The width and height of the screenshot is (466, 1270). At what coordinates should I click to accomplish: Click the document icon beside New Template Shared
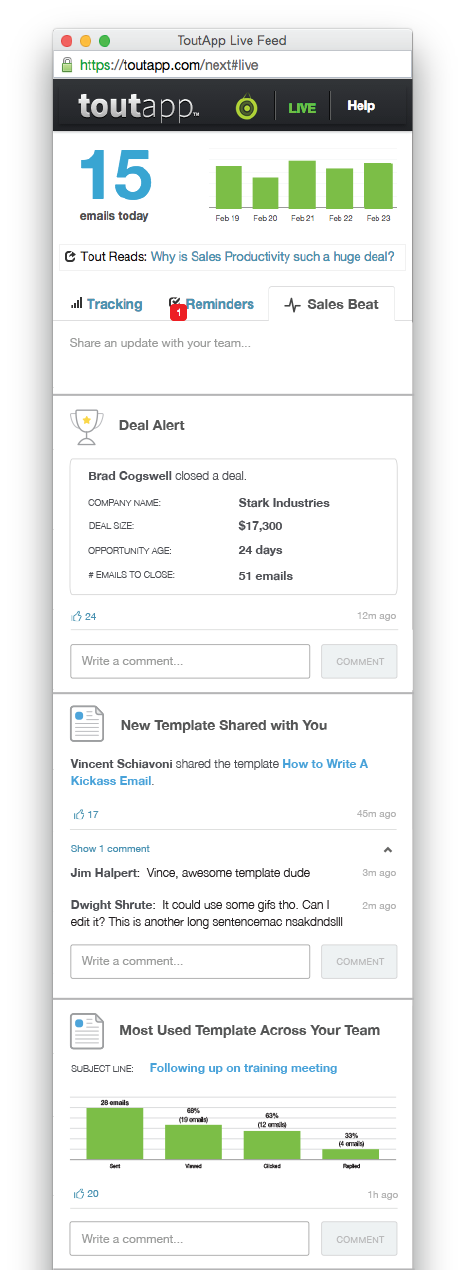coord(87,724)
